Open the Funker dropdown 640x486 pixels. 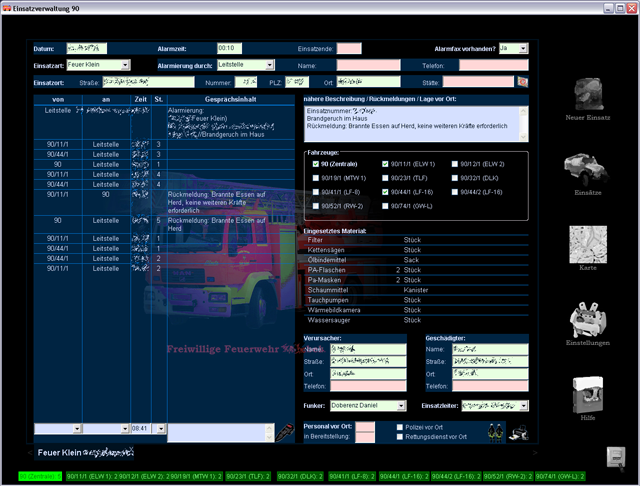(x=402, y=406)
